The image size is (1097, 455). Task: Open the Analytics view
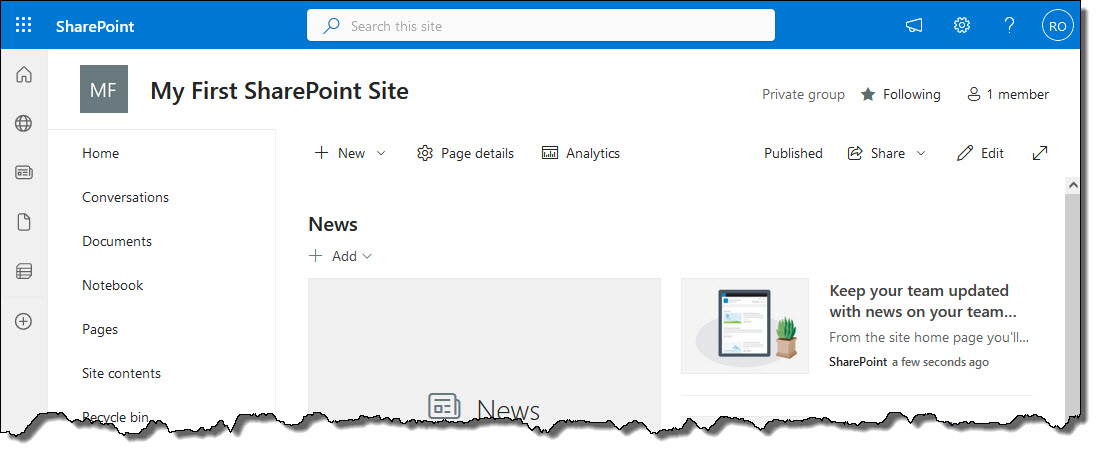[x=581, y=153]
